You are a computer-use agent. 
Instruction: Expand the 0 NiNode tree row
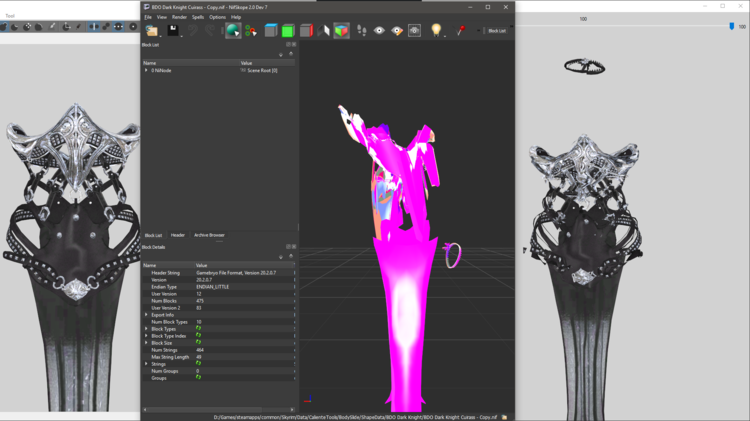[x=146, y=70]
